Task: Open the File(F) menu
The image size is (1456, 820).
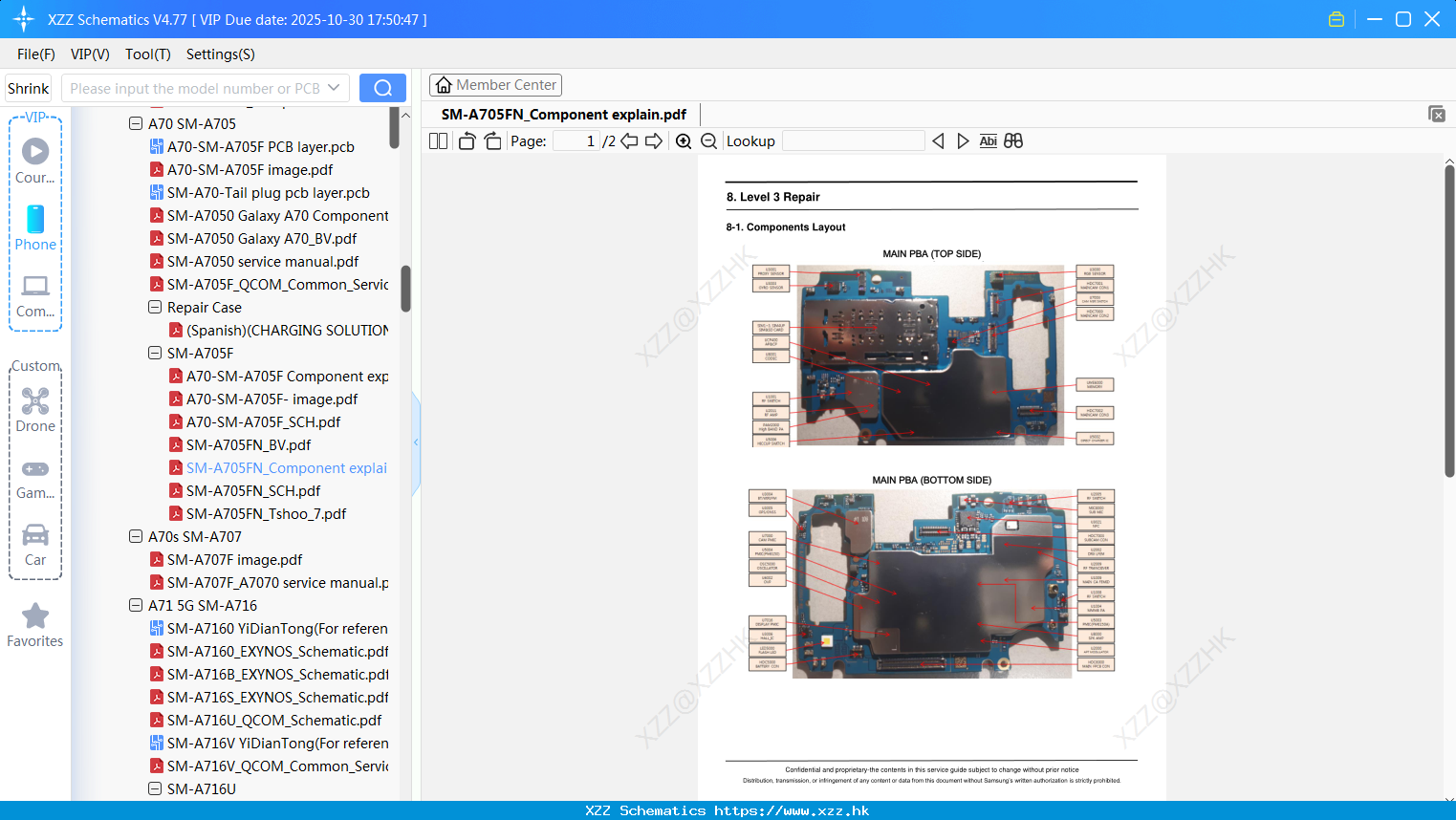Action: 36,54
